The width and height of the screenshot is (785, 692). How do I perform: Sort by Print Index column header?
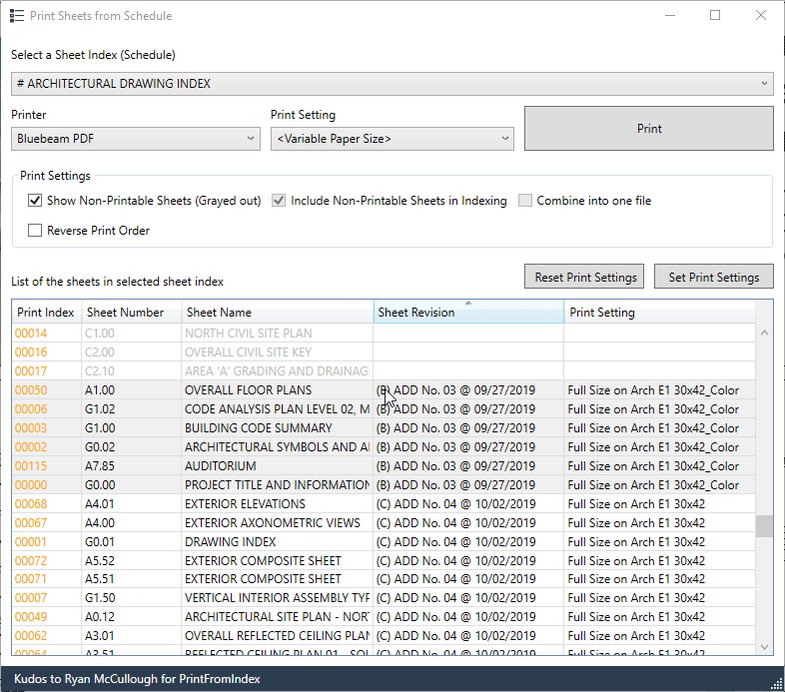click(47, 312)
